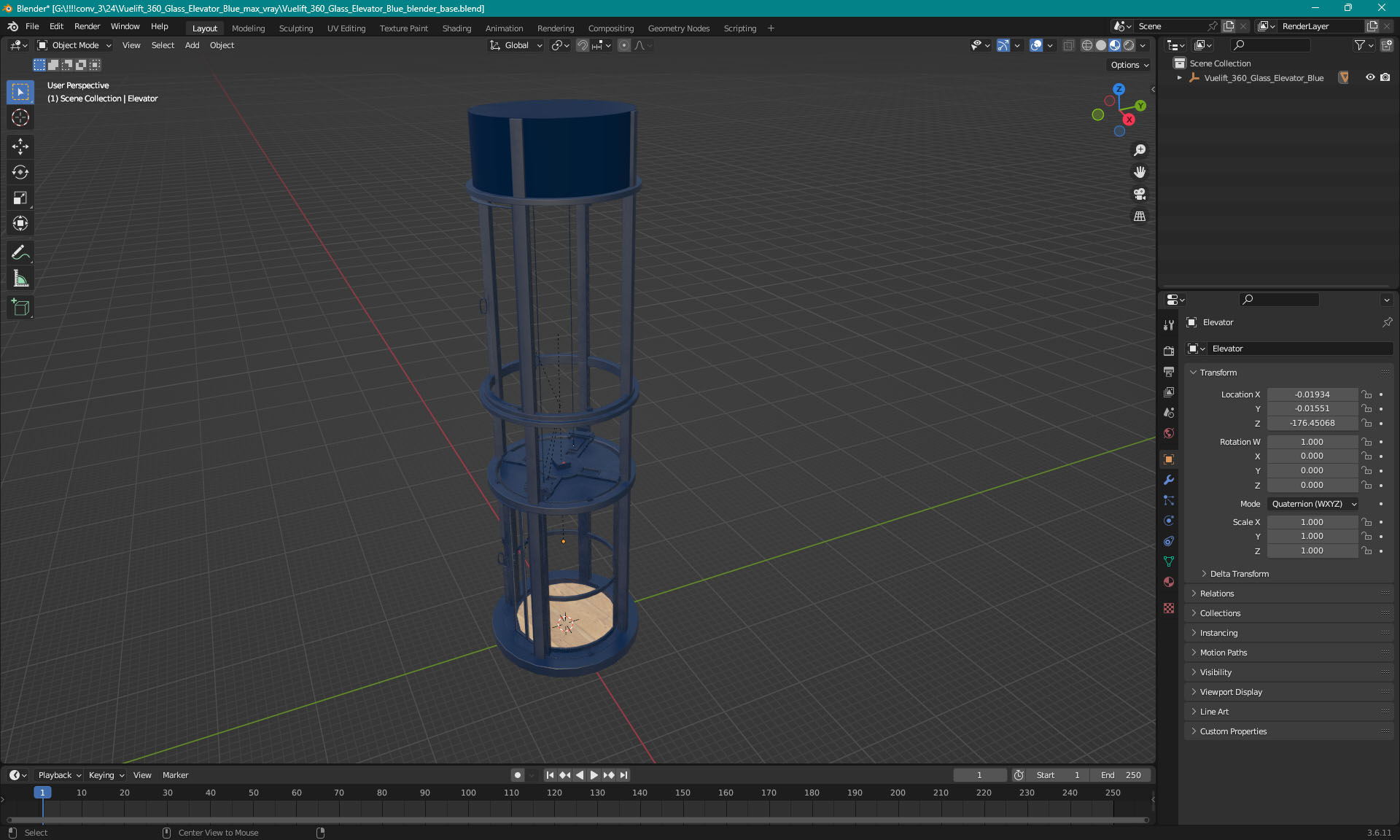Image resolution: width=1400 pixels, height=840 pixels.
Task: Open the Texture properties tab
Action: [x=1169, y=608]
